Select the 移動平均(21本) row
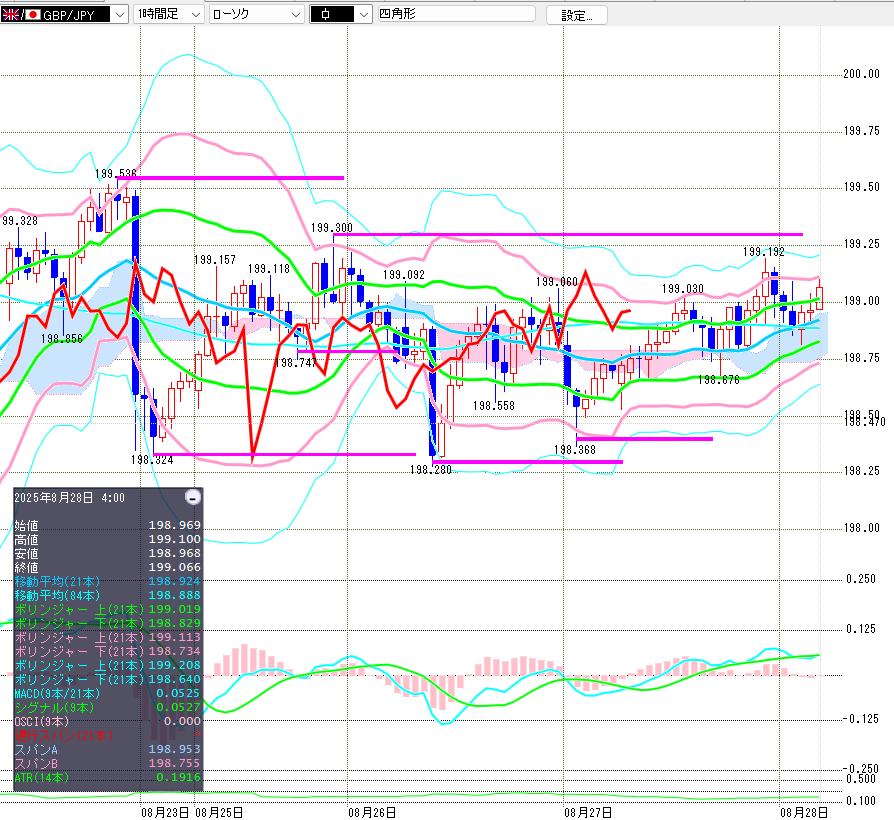Image resolution: width=894 pixels, height=820 pixels. (108, 581)
